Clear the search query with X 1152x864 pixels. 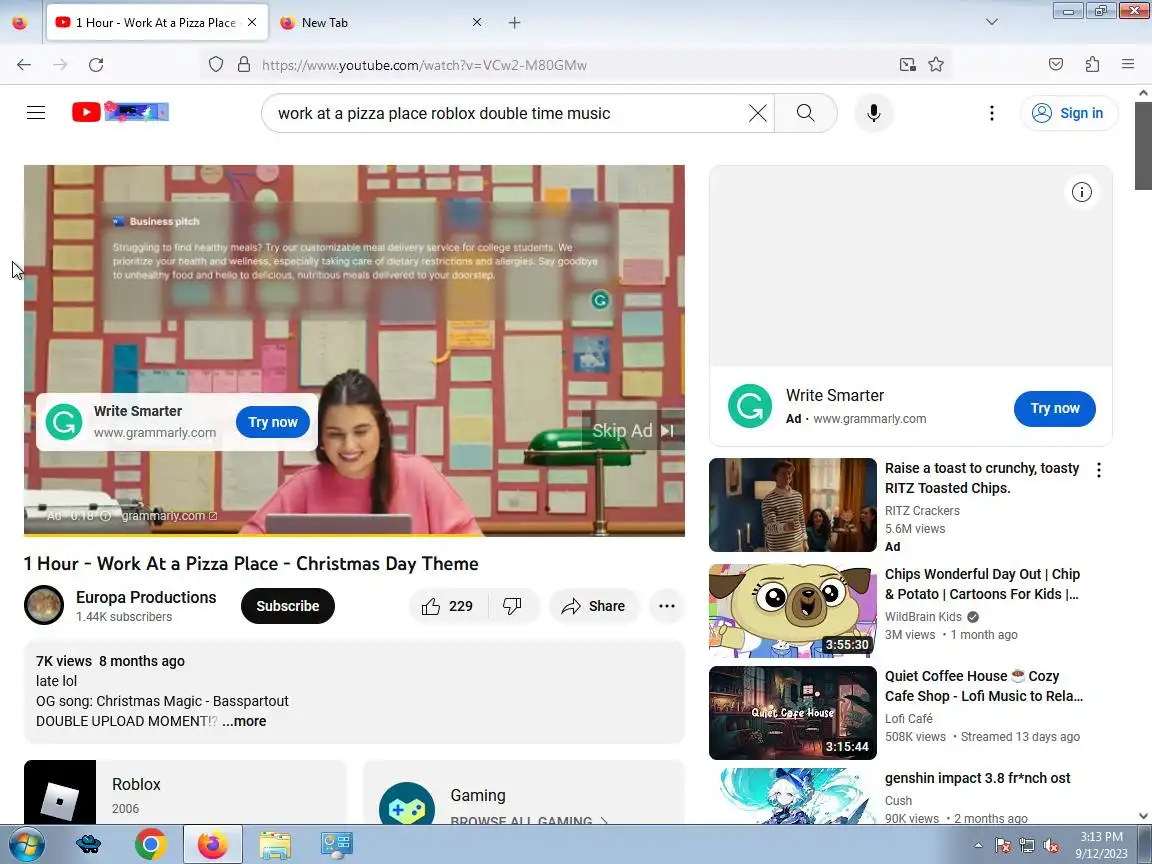757,113
